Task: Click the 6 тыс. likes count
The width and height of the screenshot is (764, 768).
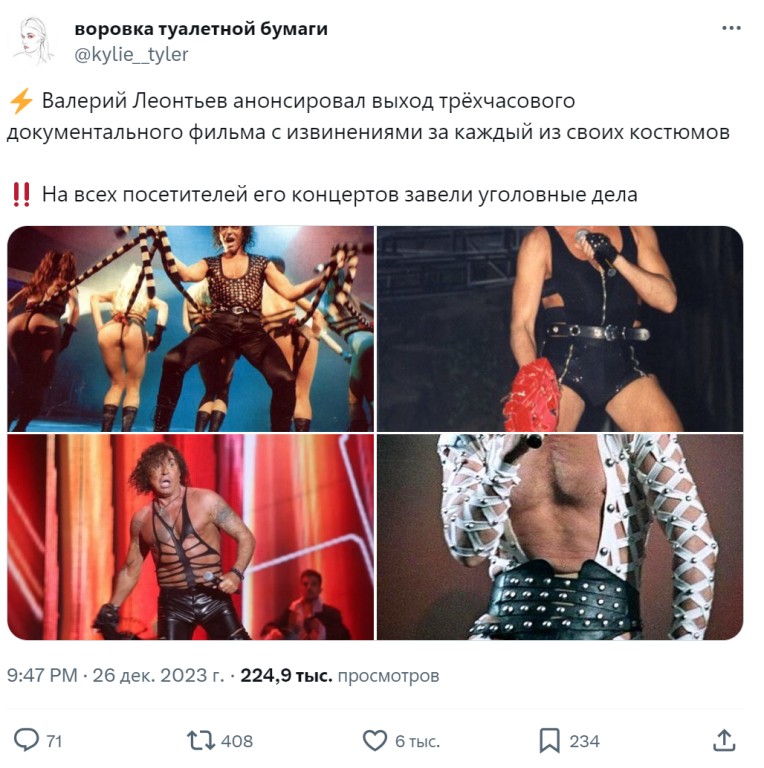Action: [x=418, y=741]
